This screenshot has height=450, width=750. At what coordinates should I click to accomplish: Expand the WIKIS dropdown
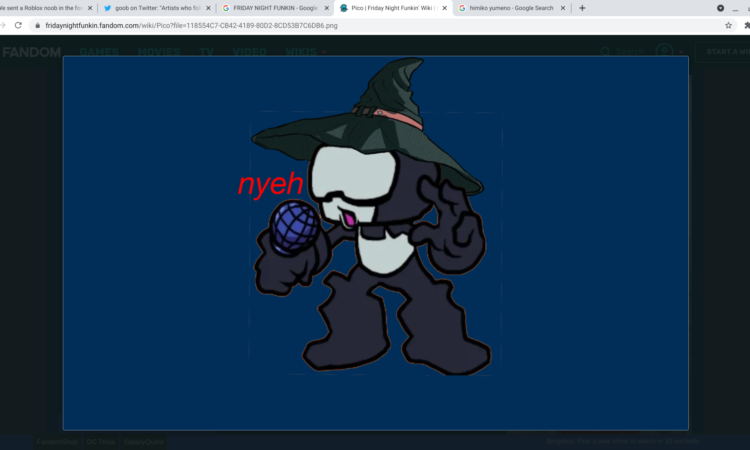click(x=306, y=52)
